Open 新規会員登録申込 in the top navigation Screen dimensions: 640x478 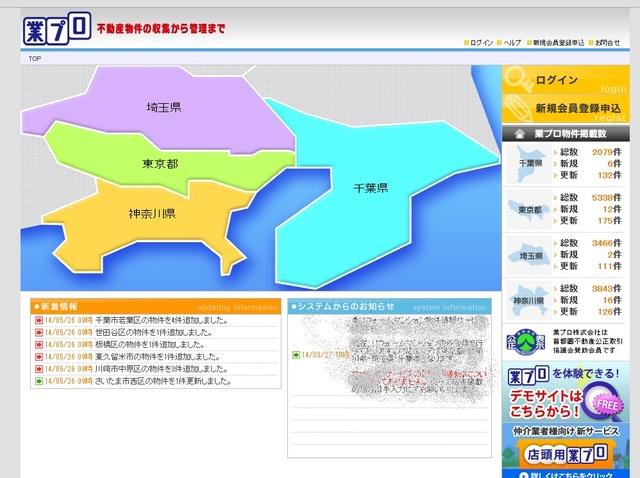click(x=558, y=42)
